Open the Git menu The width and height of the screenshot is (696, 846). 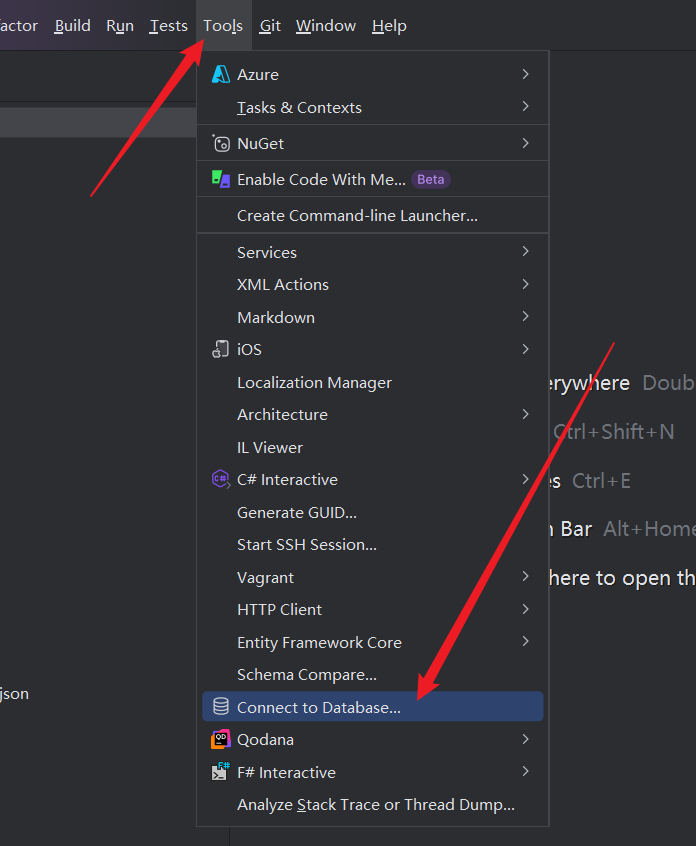270,25
